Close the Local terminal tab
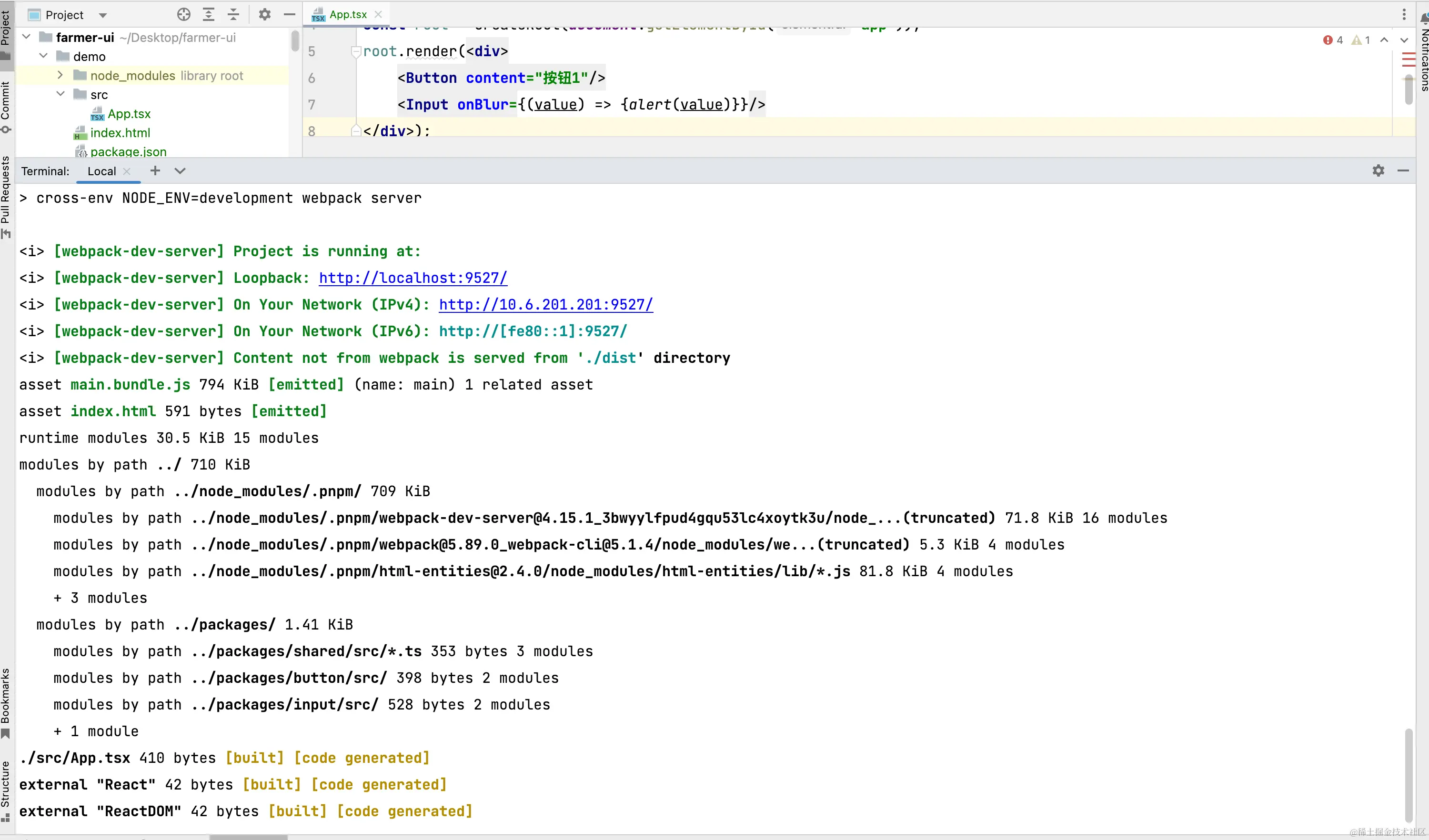Screen dimensions: 1429x840 [127, 171]
